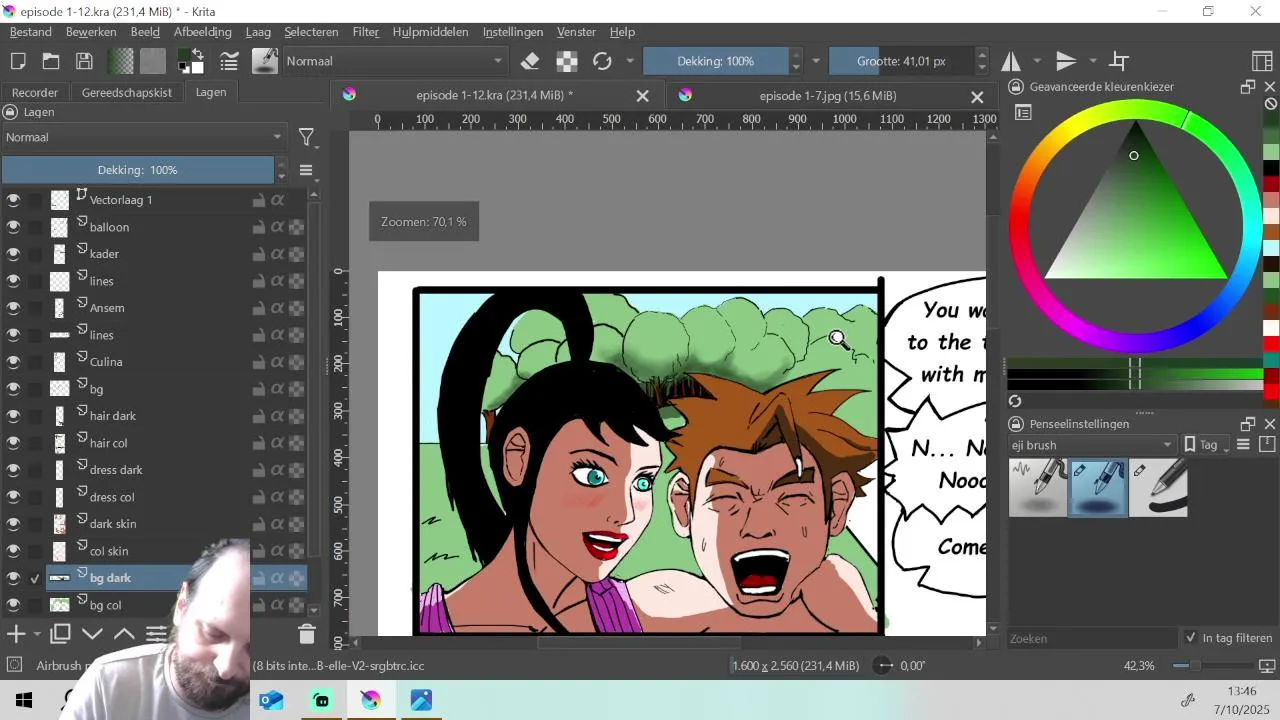Switch to episode 1-7.jpg document tab
Image resolution: width=1280 pixels, height=720 pixels.
pyautogui.click(x=828, y=96)
